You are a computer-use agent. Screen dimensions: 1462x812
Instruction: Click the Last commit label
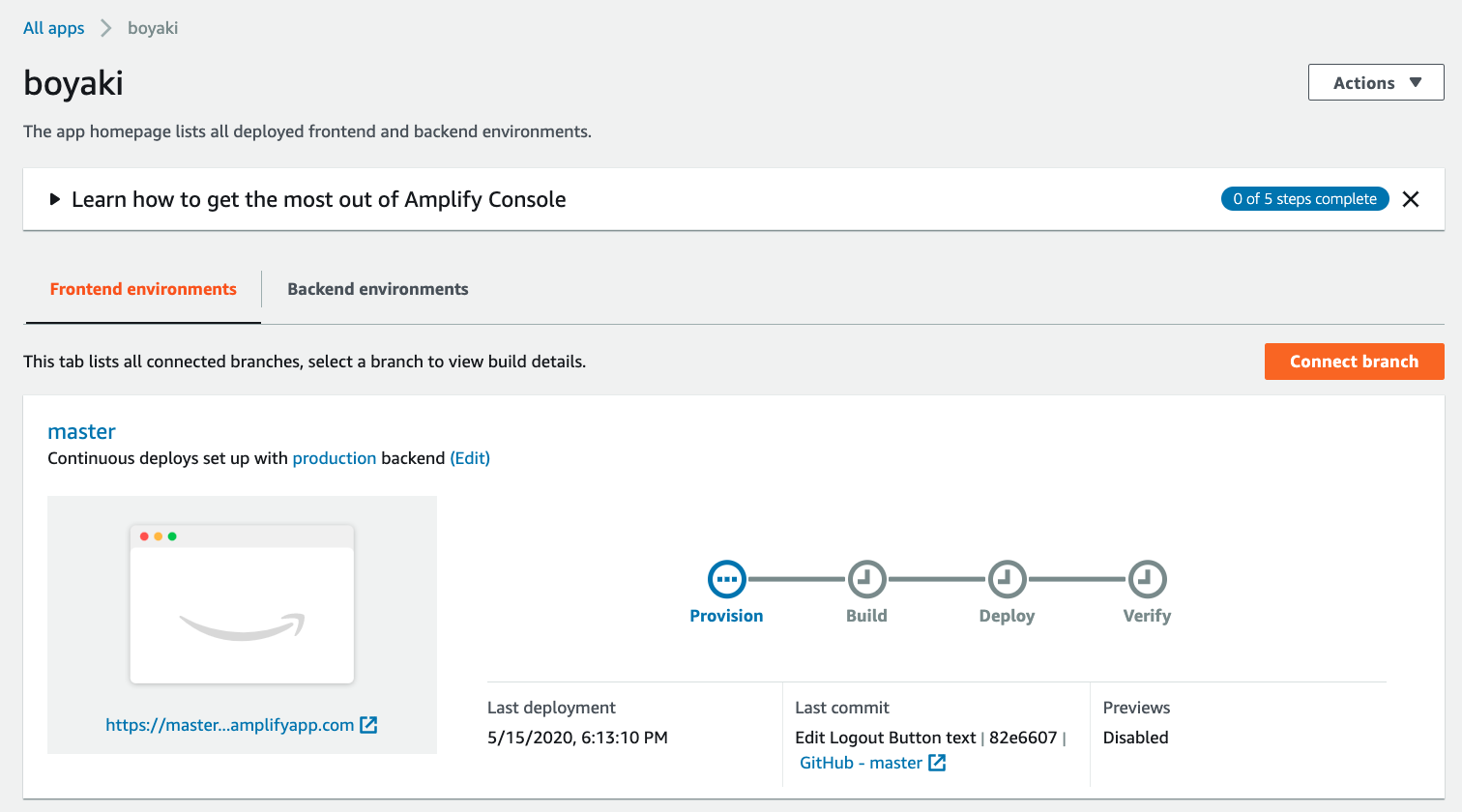(x=842, y=708)
